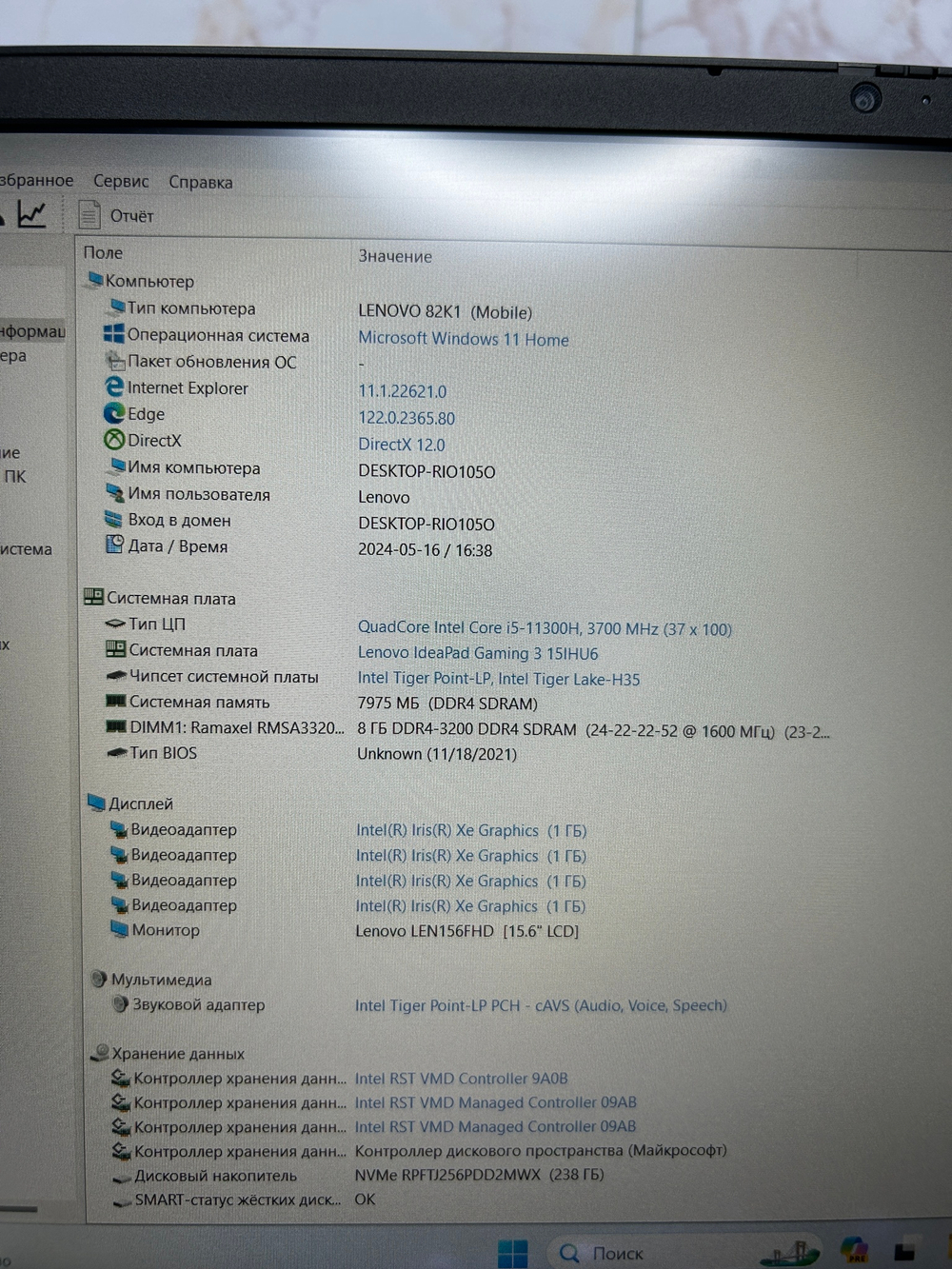Click the colorful Copilot taskbar icon
The width and height of the screenshot is (952, 1269).
854,1250
